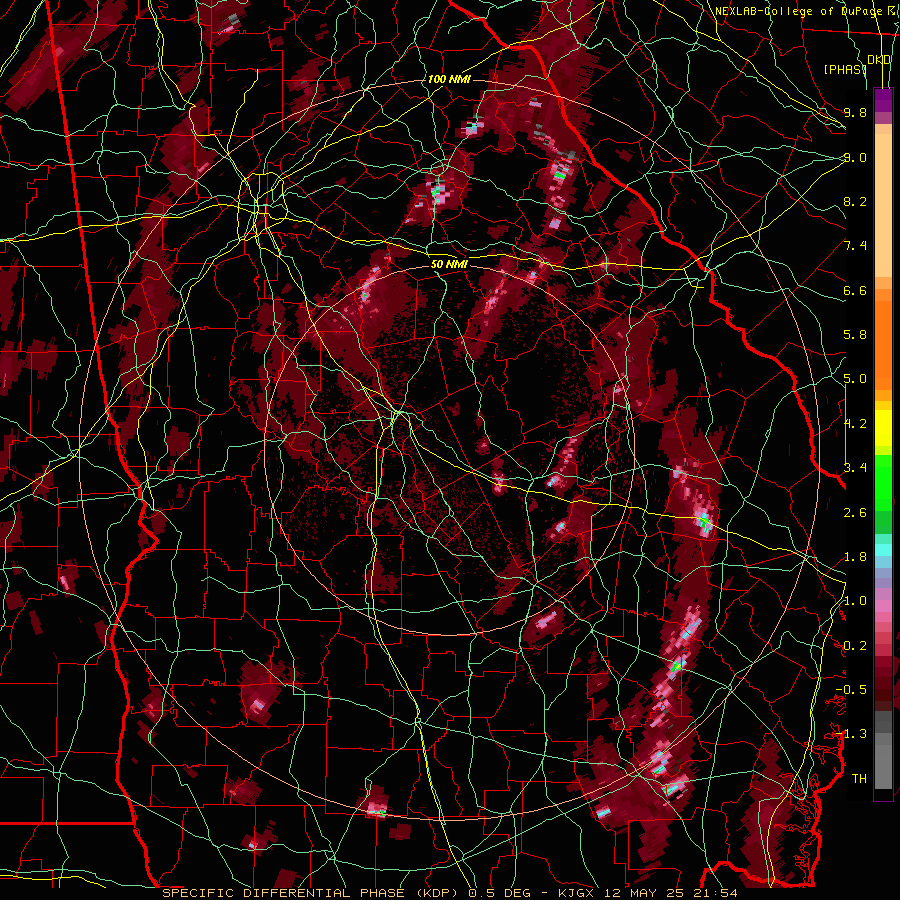This screenshot has width=900, height=900.
Task: Click the 5.0 scale value
Action: (x=855, y=379)
